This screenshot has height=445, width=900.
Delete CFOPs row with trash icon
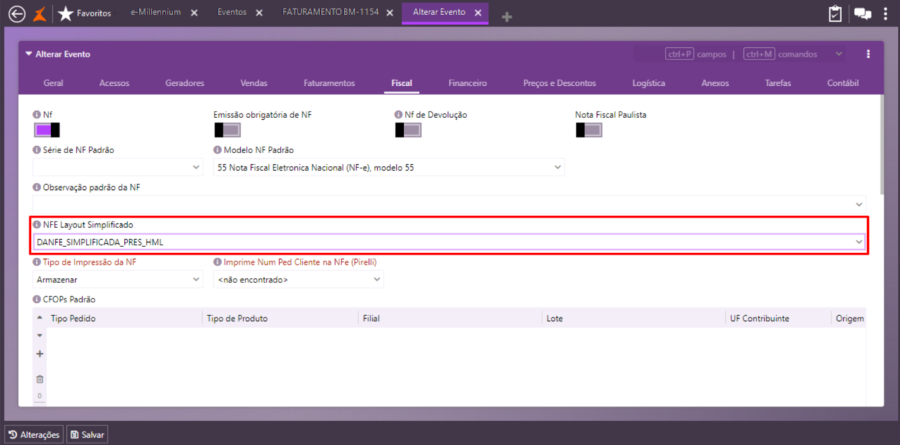pyautogui.click(x=40, y=379)
